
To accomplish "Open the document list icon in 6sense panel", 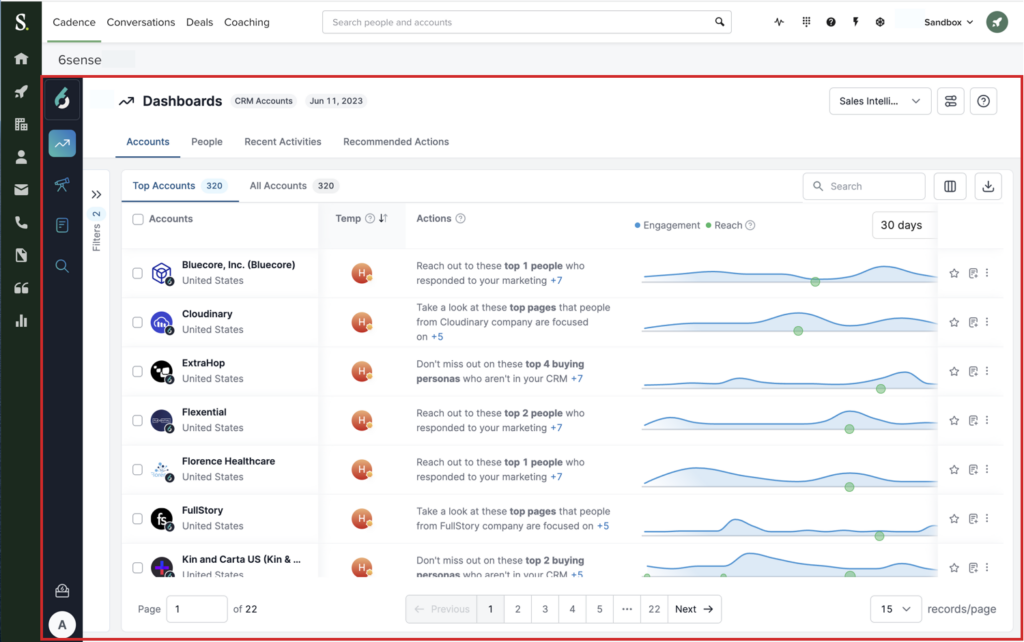I will pyautogui.click(x=62, y=225).
